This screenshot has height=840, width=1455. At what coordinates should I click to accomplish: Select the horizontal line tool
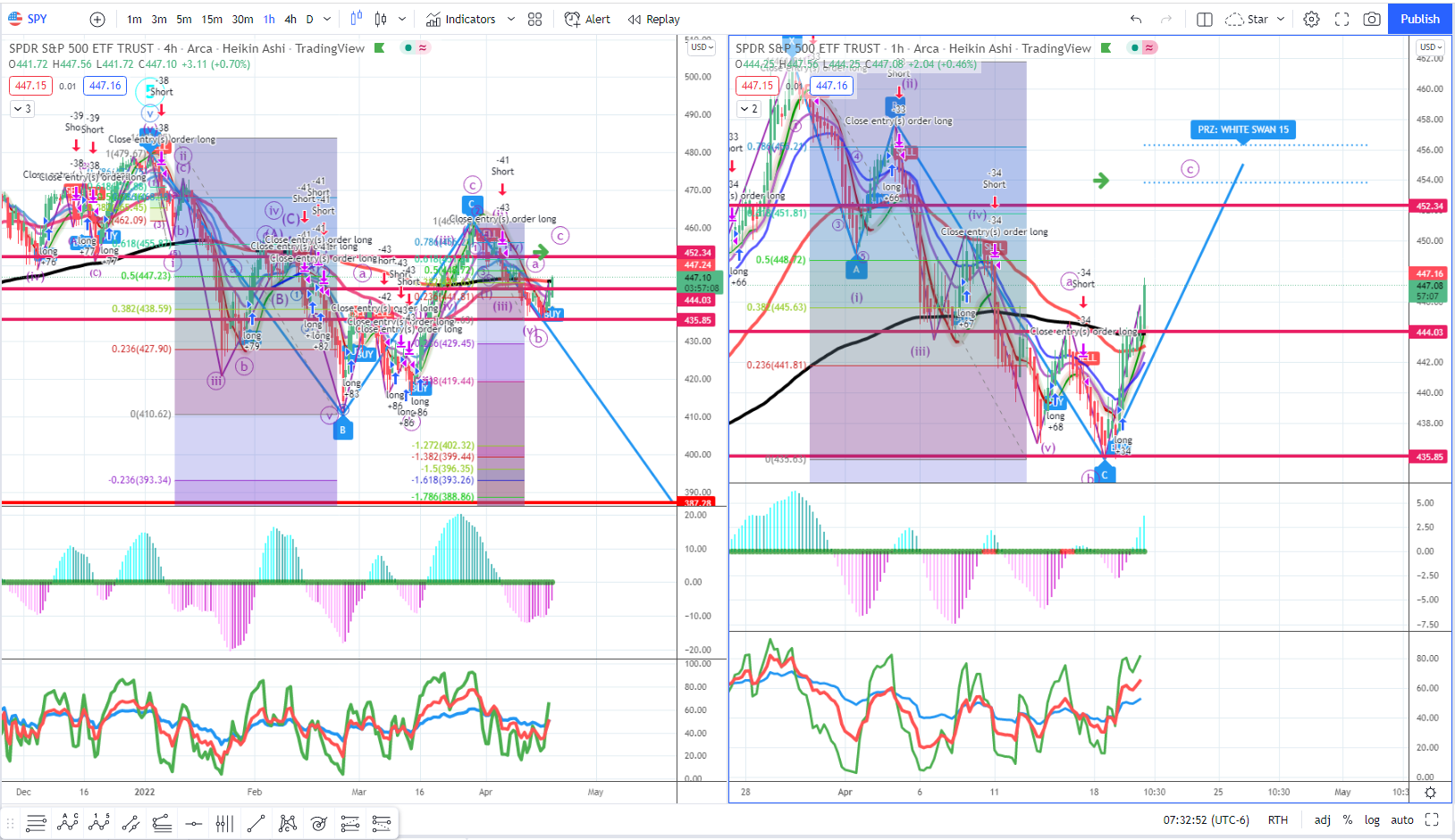[x=193, y=823]
